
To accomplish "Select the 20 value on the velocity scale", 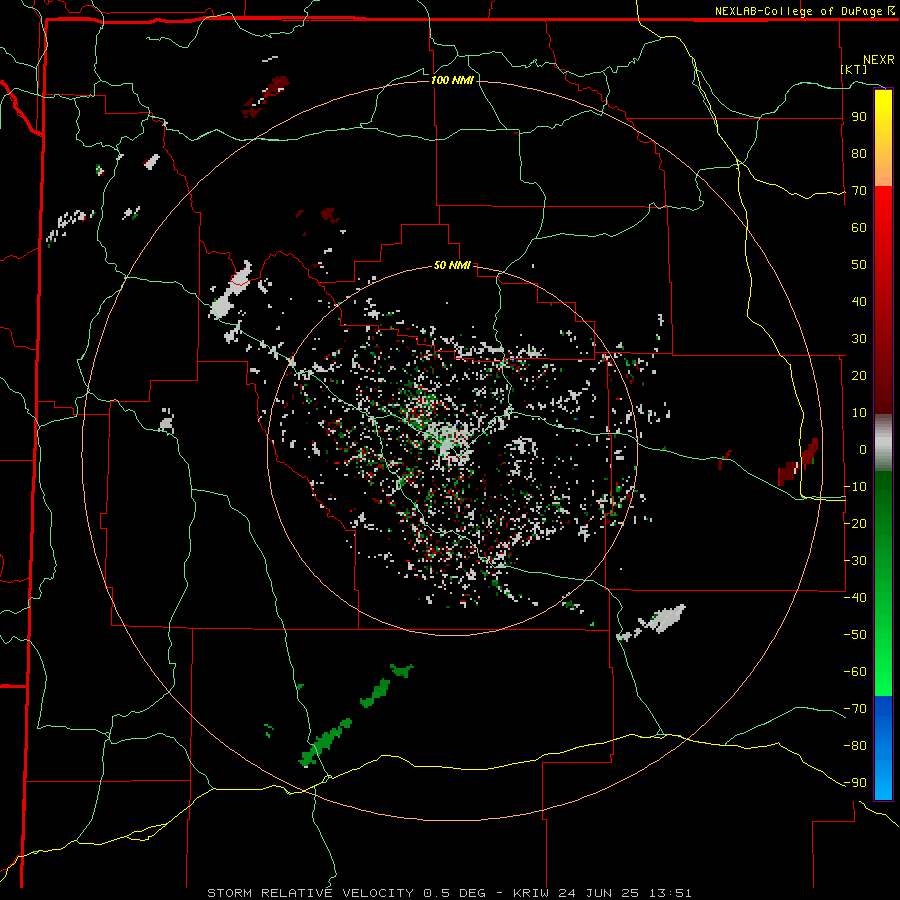I will pyautogui.click(x=859, y=376).
